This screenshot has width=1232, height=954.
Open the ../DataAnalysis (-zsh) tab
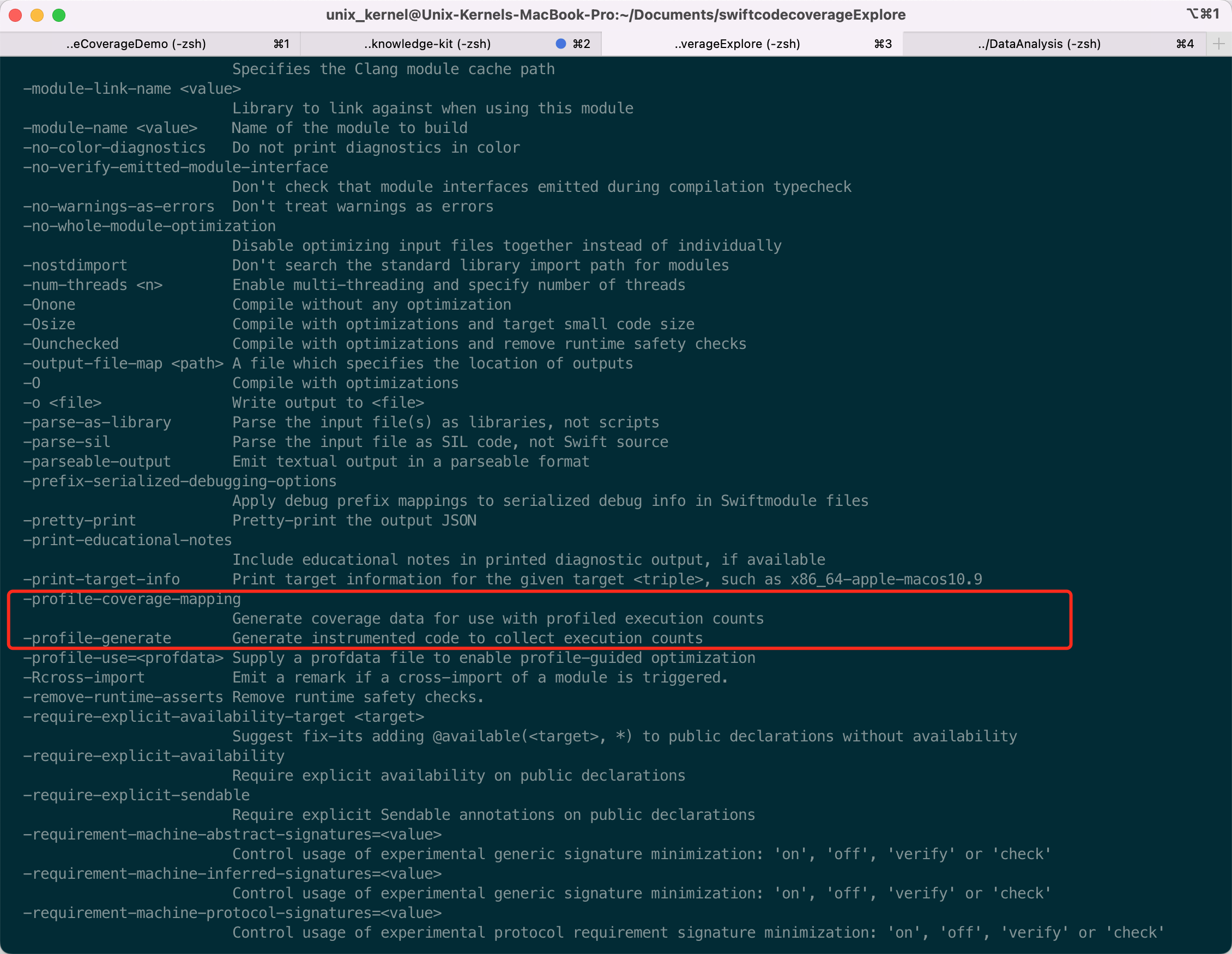[x=1054, y=44]
